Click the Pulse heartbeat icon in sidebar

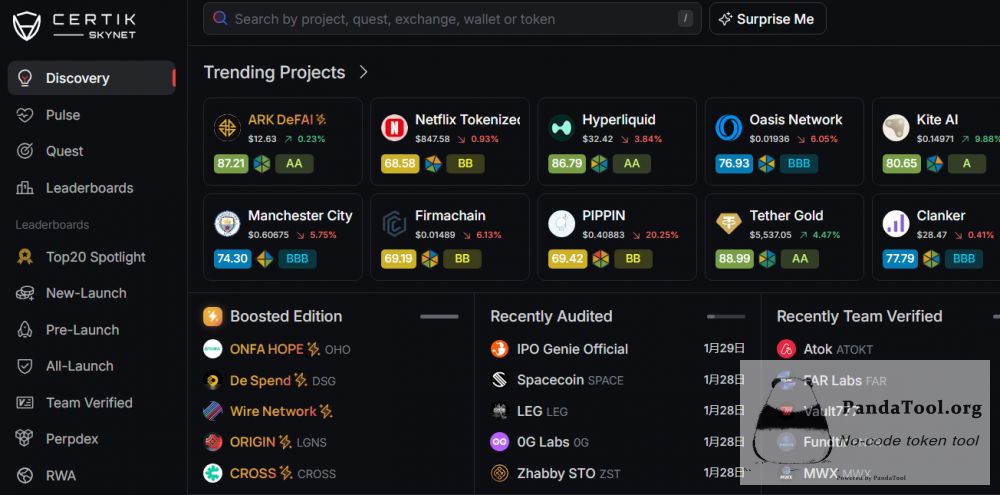point(25,115)
